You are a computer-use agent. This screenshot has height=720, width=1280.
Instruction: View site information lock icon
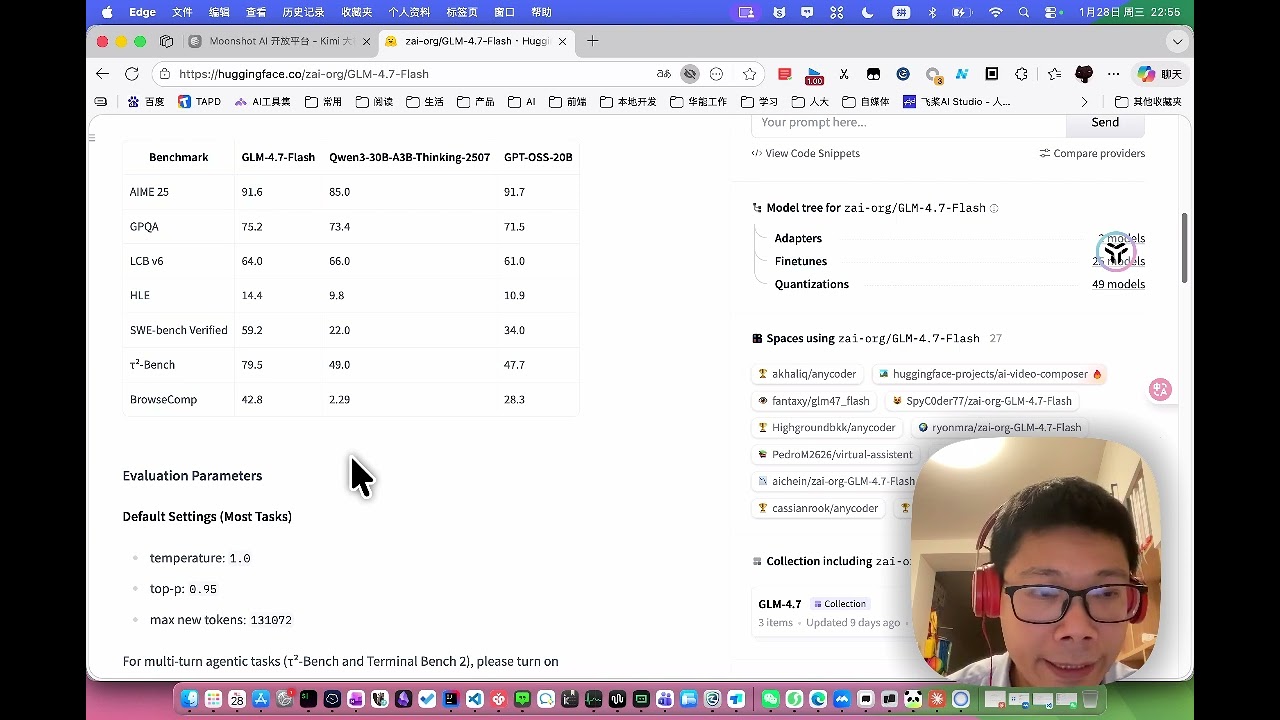(x=165, y=74)
